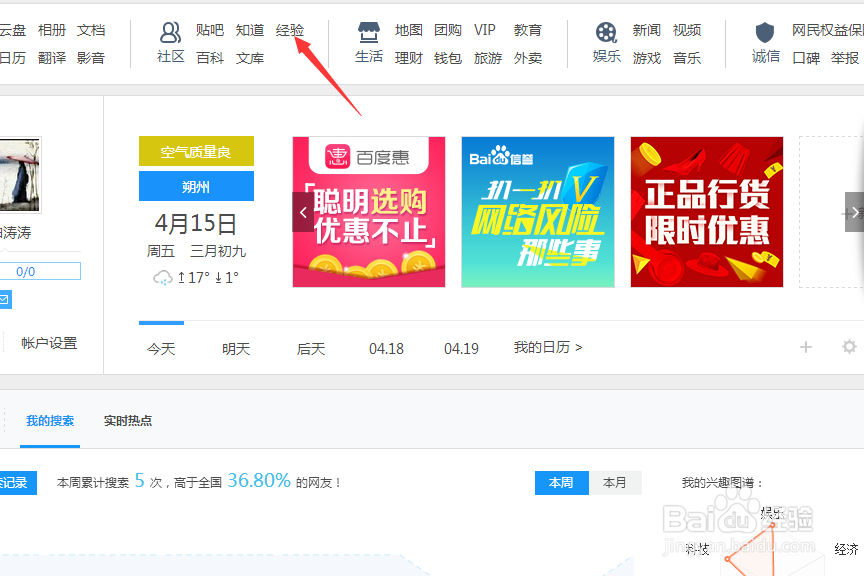Open 文库 link
The image size is (864, 576).
(250, 58)
